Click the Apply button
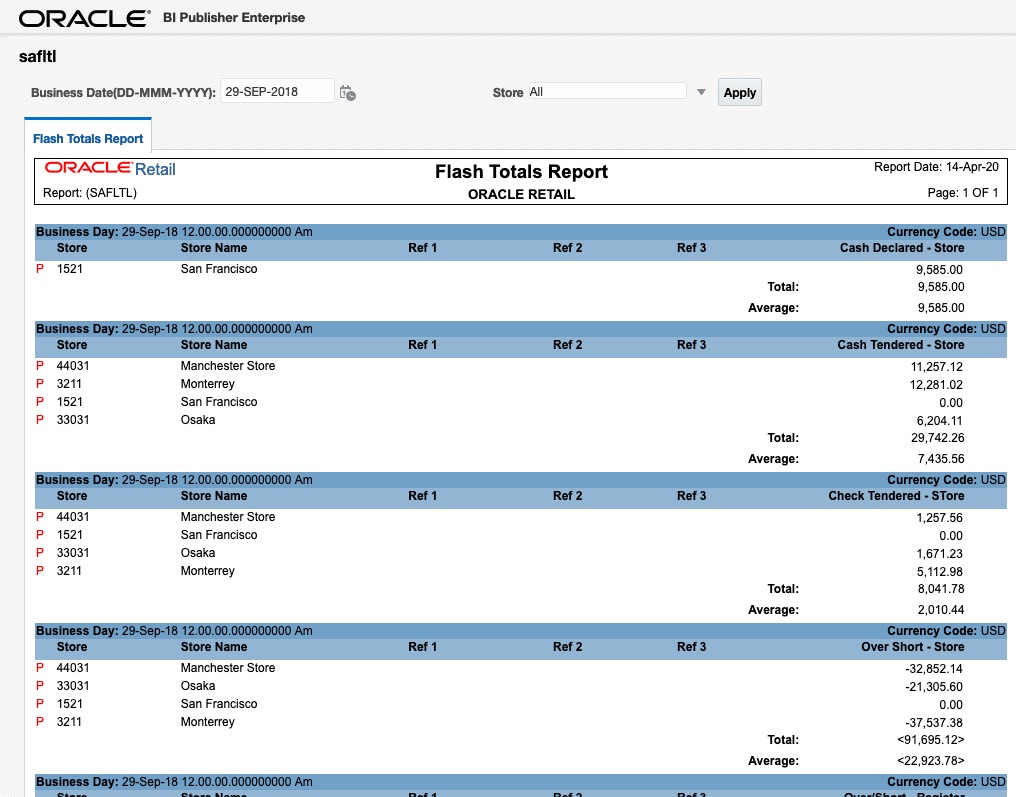This screenshot has height=797, width=1016. [x=739, y=92]
